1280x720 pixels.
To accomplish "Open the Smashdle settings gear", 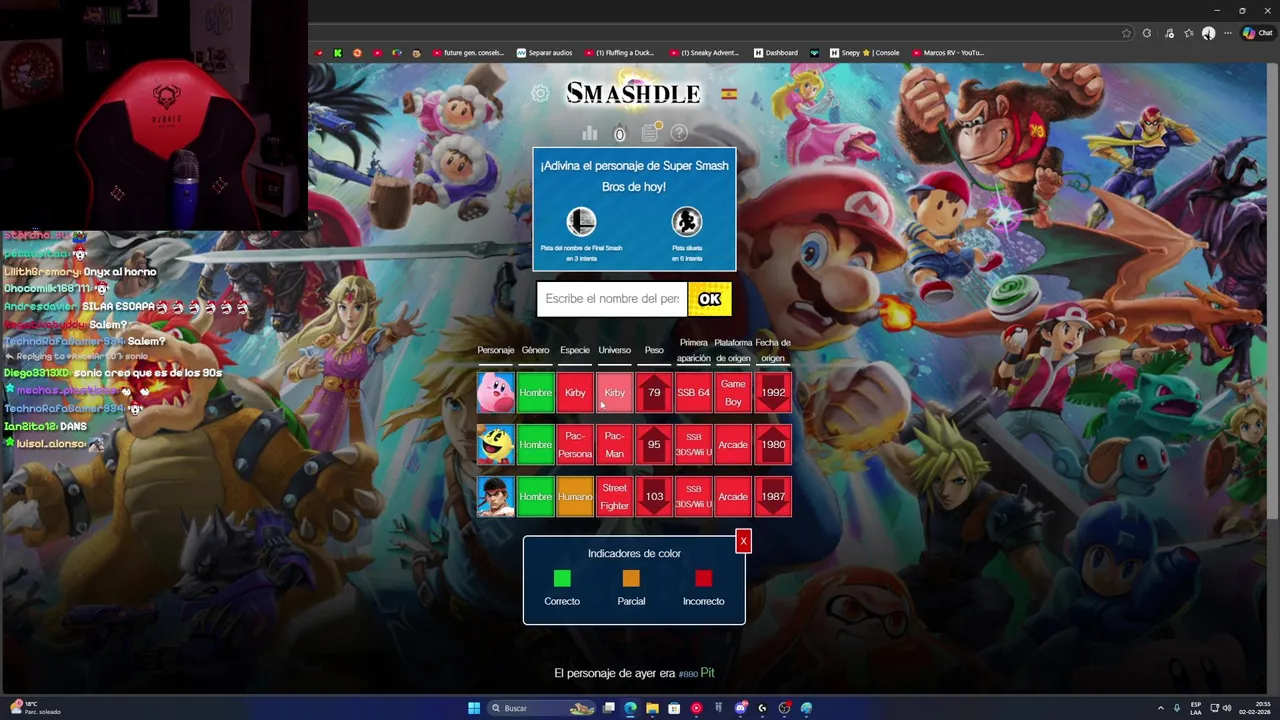I will click(x=540, y=93).
